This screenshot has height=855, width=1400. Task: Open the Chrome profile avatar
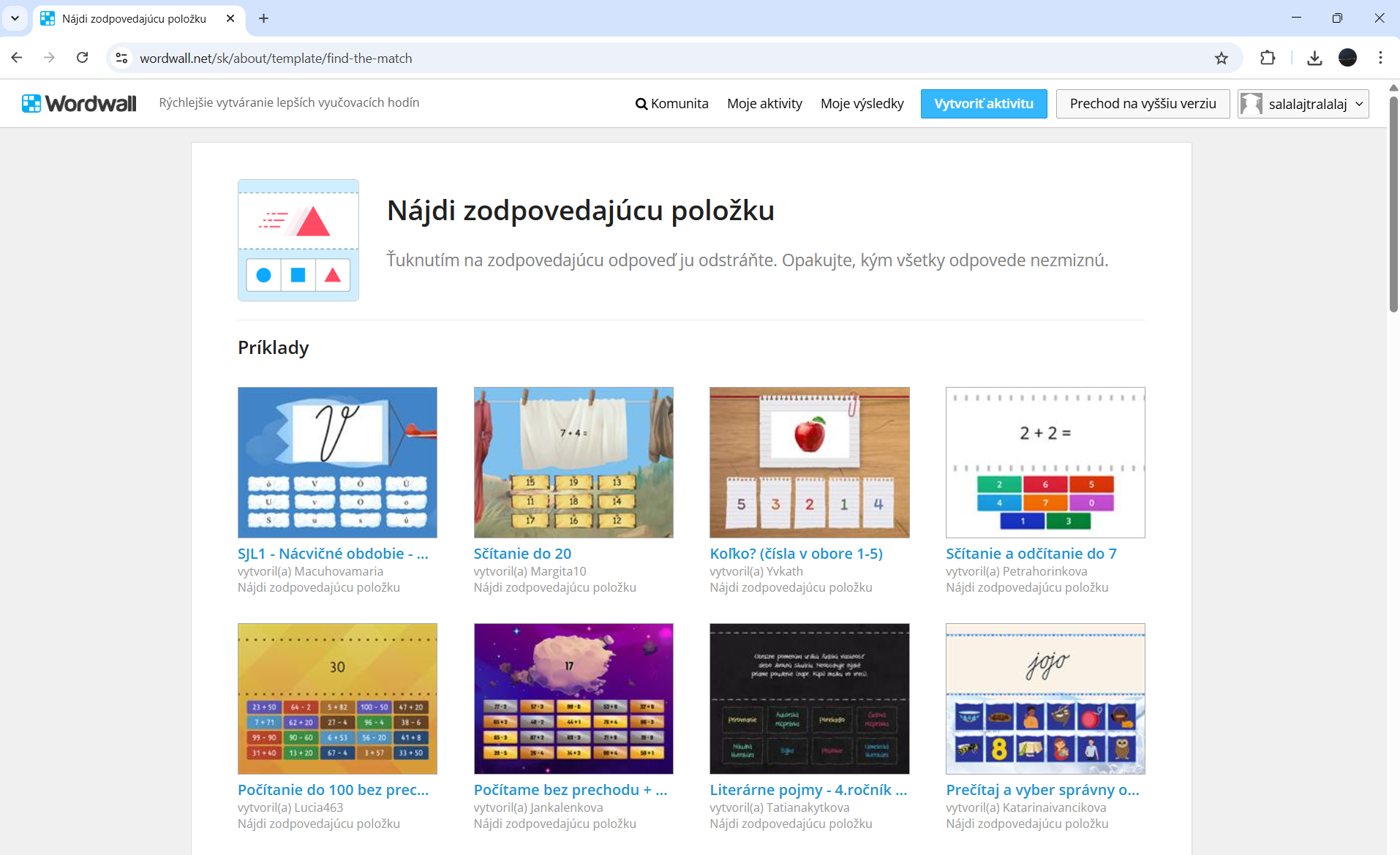click(x=1347, y=58)
